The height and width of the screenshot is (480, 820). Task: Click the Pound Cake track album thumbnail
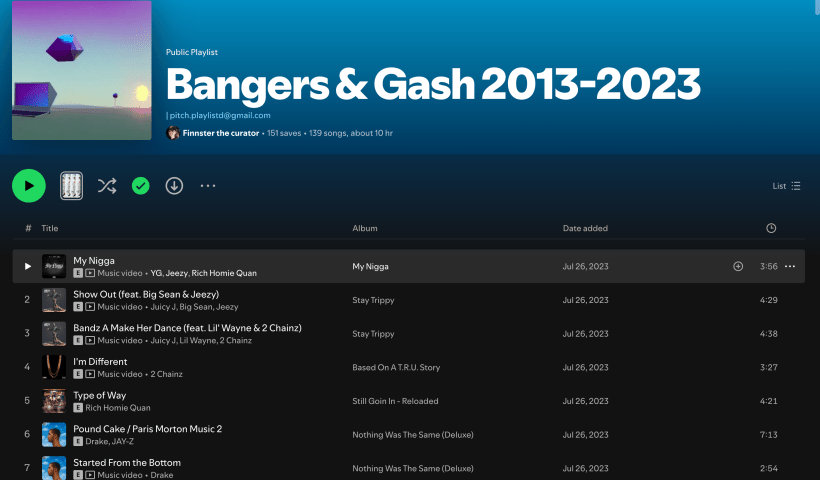click(54, 435)
